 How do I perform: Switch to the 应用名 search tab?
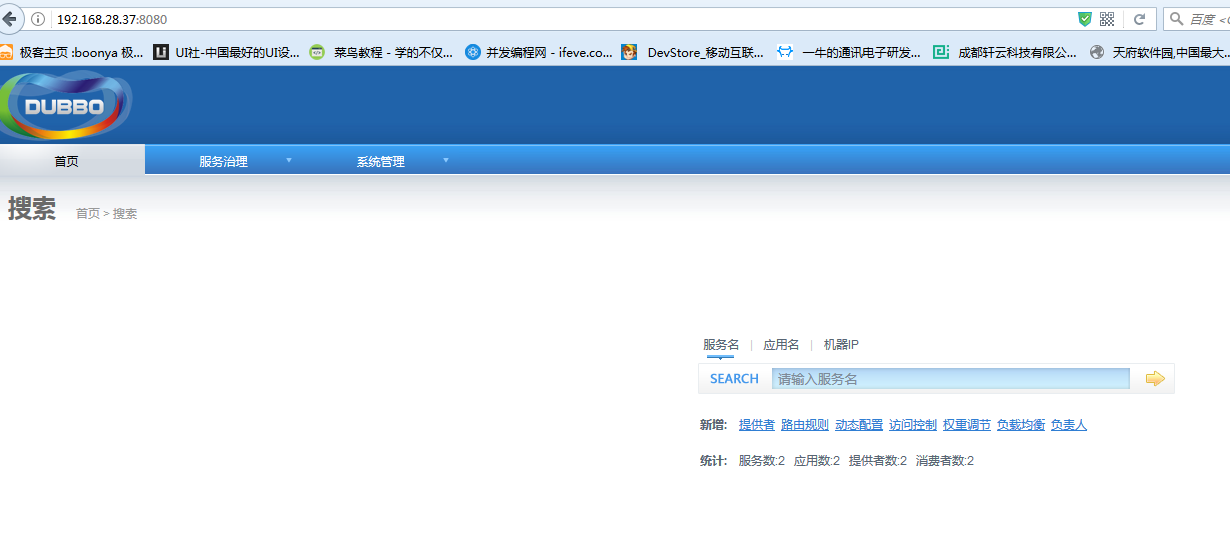pyautogui.click(x=781, y=345)
